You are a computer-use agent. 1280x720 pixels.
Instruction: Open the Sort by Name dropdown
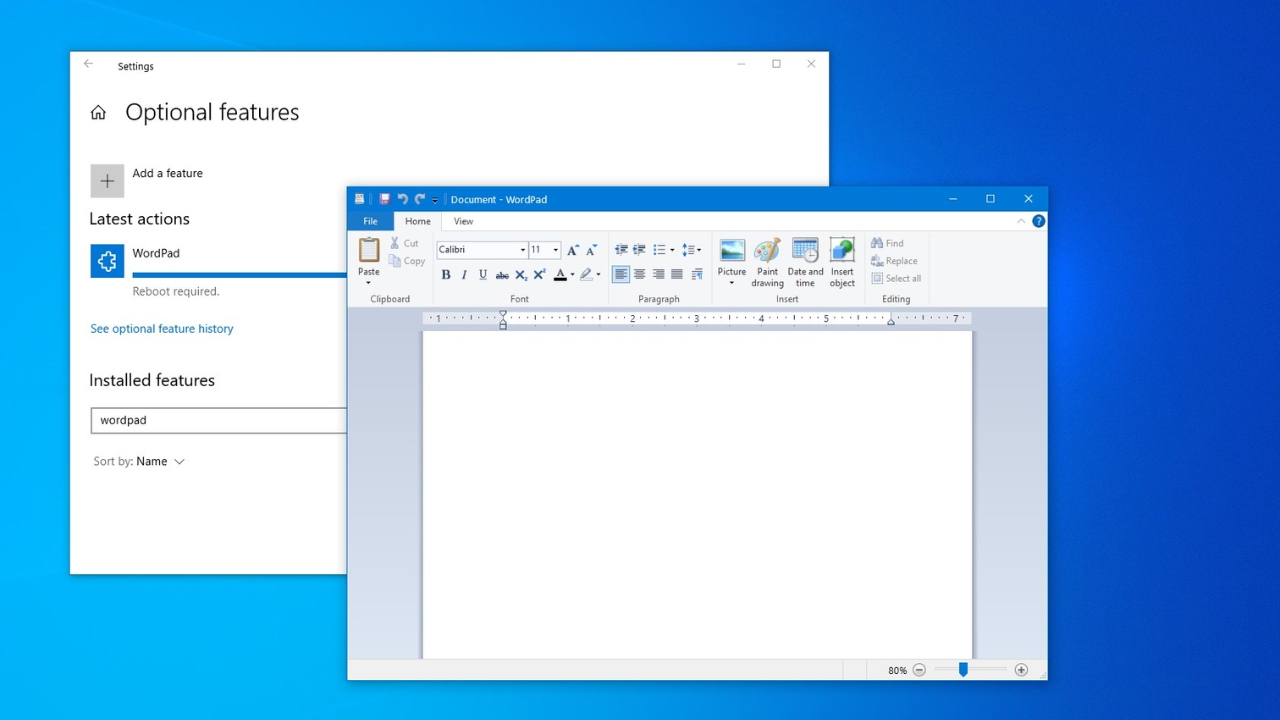click(x=139, y=462)
